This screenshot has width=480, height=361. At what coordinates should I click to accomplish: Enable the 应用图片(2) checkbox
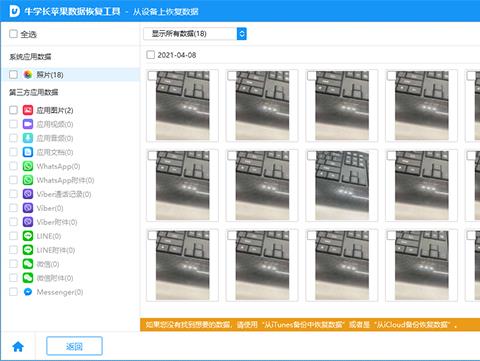point(13,110)
